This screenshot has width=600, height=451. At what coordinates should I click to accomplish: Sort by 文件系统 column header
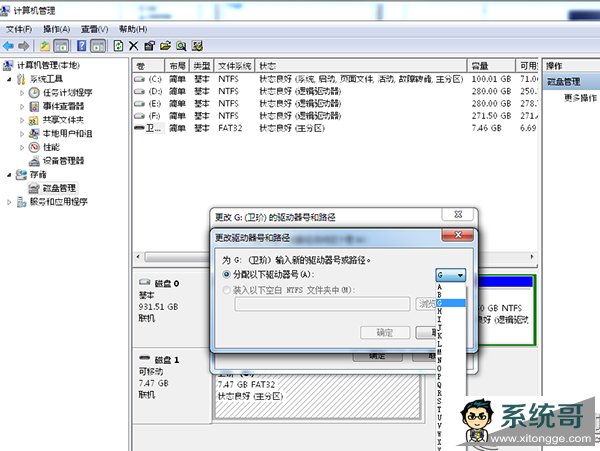234,66
